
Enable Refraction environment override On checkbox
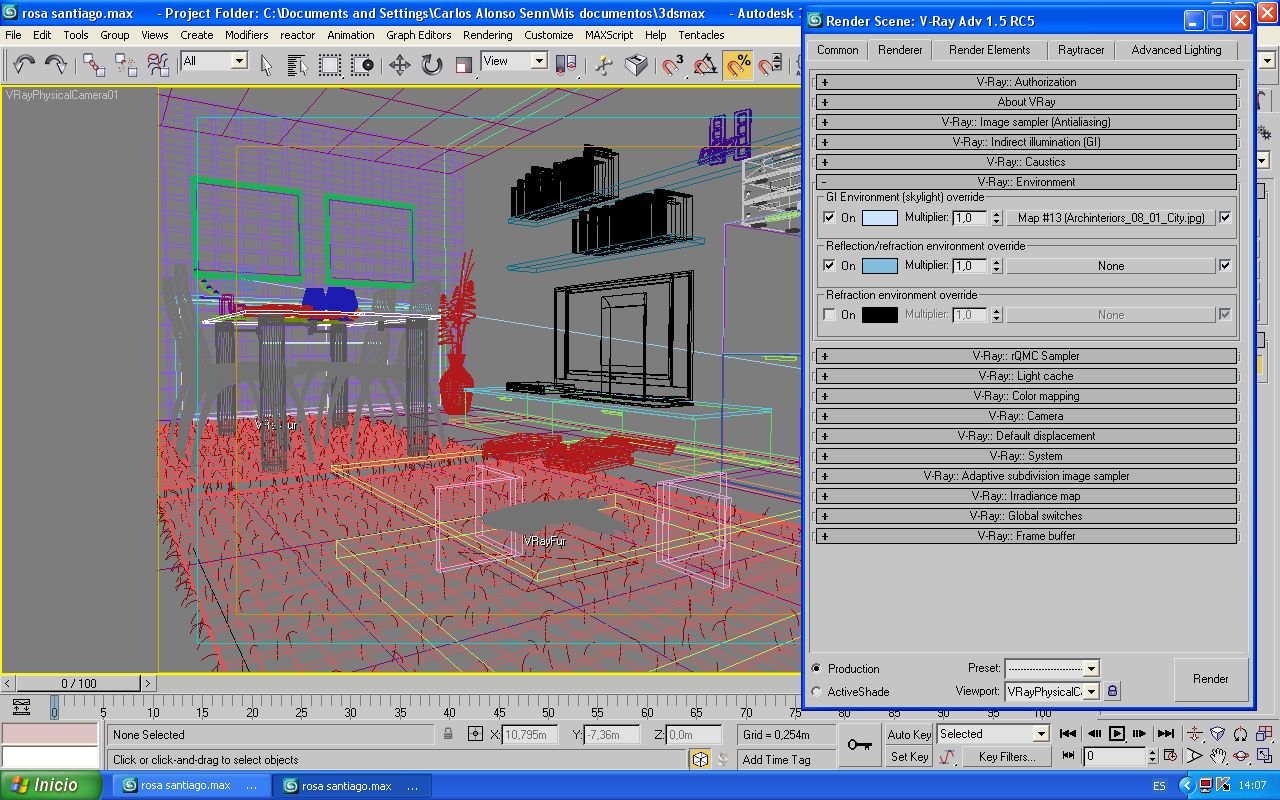click(829, 314)
